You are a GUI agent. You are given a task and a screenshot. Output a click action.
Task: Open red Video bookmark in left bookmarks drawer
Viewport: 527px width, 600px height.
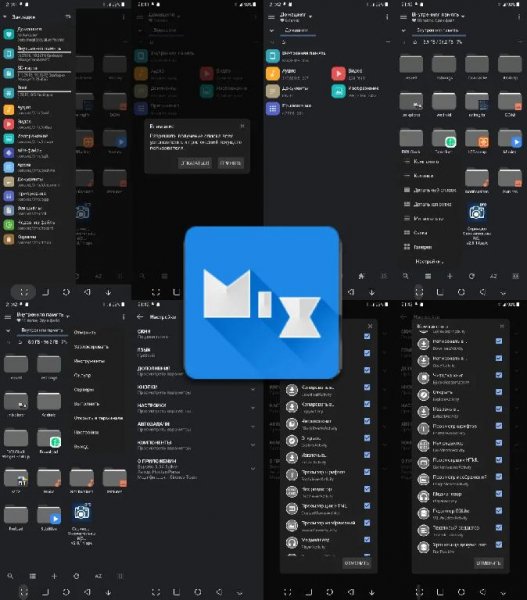pyautogui.click(x=8, y=124)
